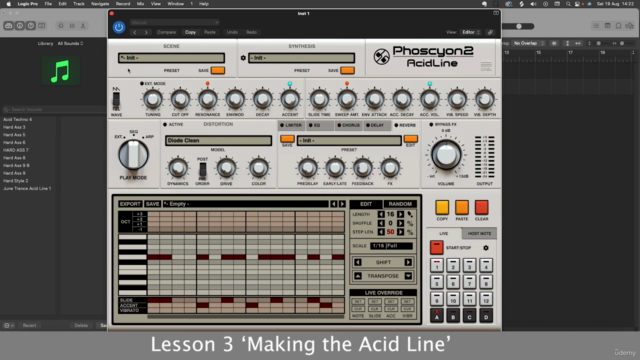This screenshot has width=640, height=360.
Task: Click the sequencer SAVE button
Action: click(153, 204)
